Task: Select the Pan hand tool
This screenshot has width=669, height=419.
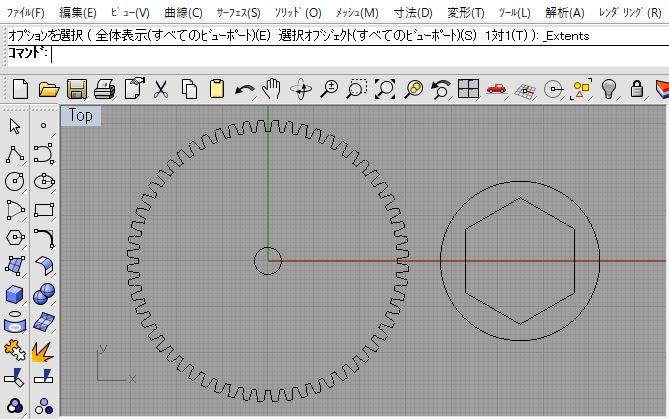Action: click(x=272, y=89)
